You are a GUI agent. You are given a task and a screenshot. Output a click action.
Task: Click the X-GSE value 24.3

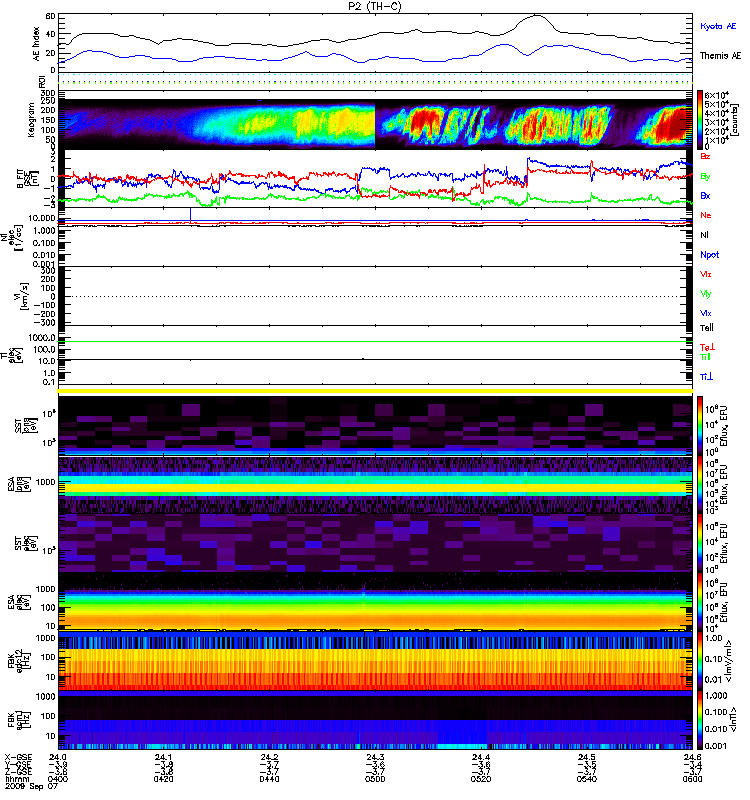[x=375, y=757]
